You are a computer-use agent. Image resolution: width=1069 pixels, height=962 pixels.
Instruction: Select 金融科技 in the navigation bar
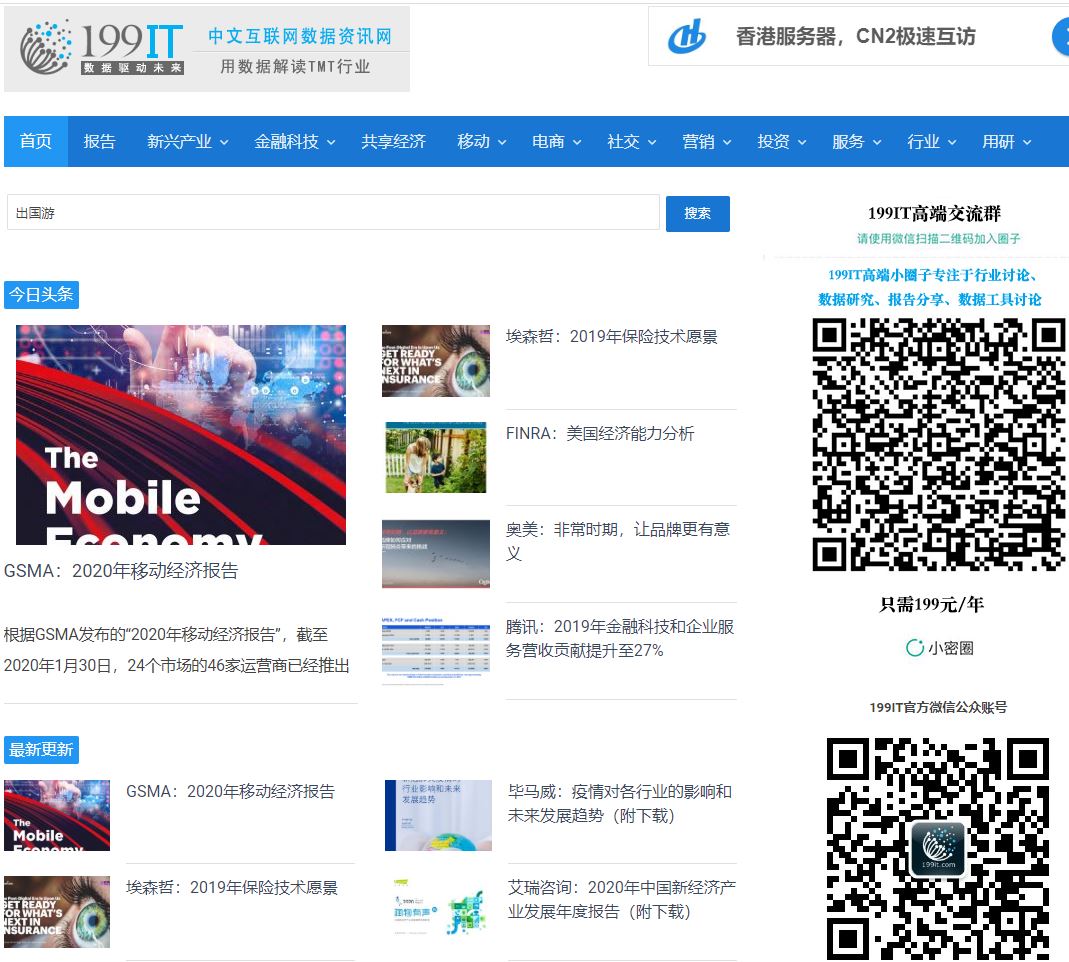pyautogui.click(x=286, y=141)
